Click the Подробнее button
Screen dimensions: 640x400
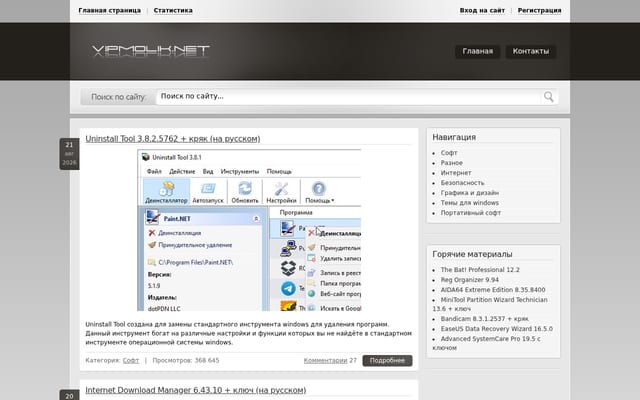point(387,360)
